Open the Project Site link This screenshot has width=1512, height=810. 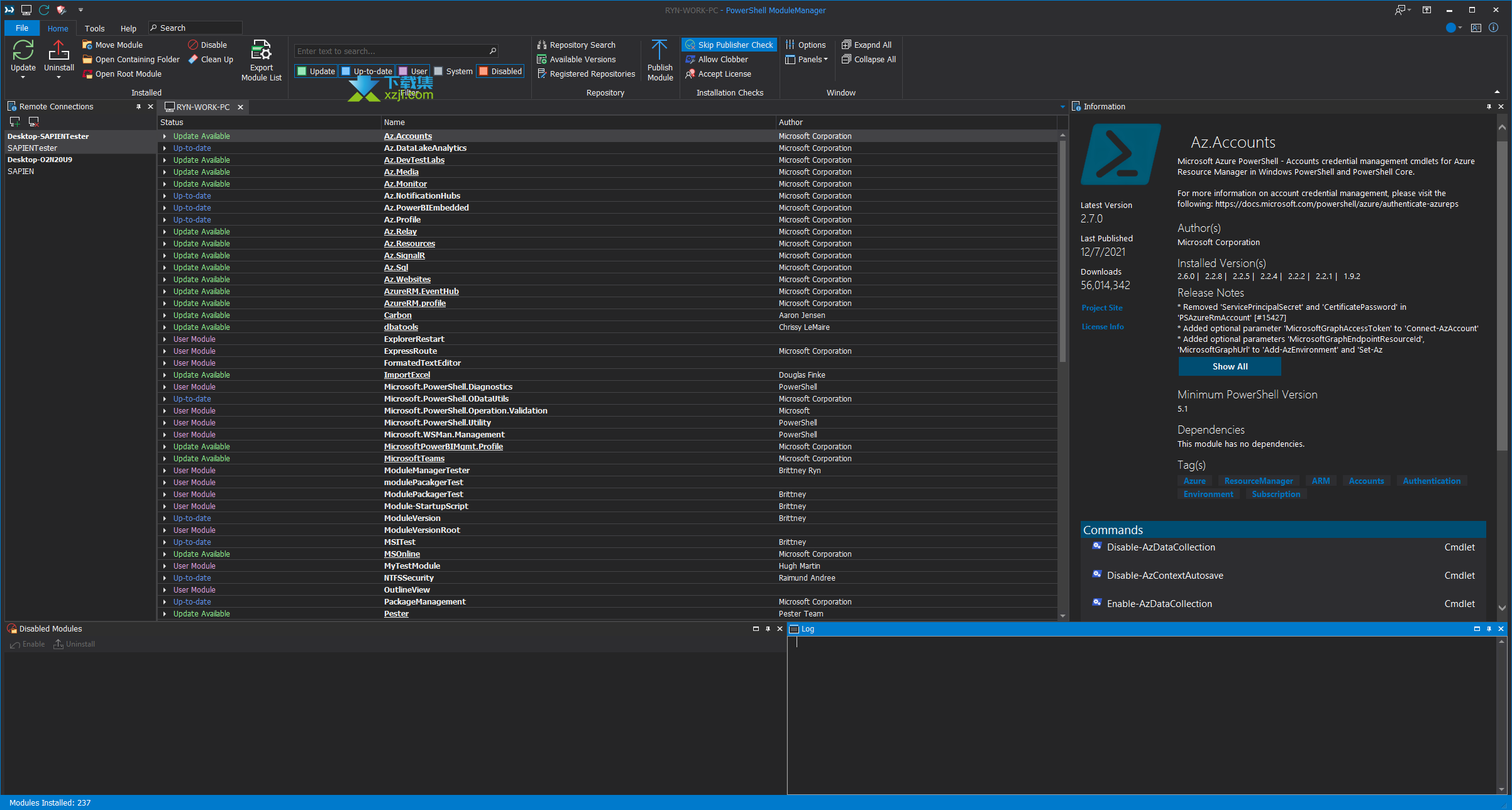pyautogui.click(x=1101, y=308)
